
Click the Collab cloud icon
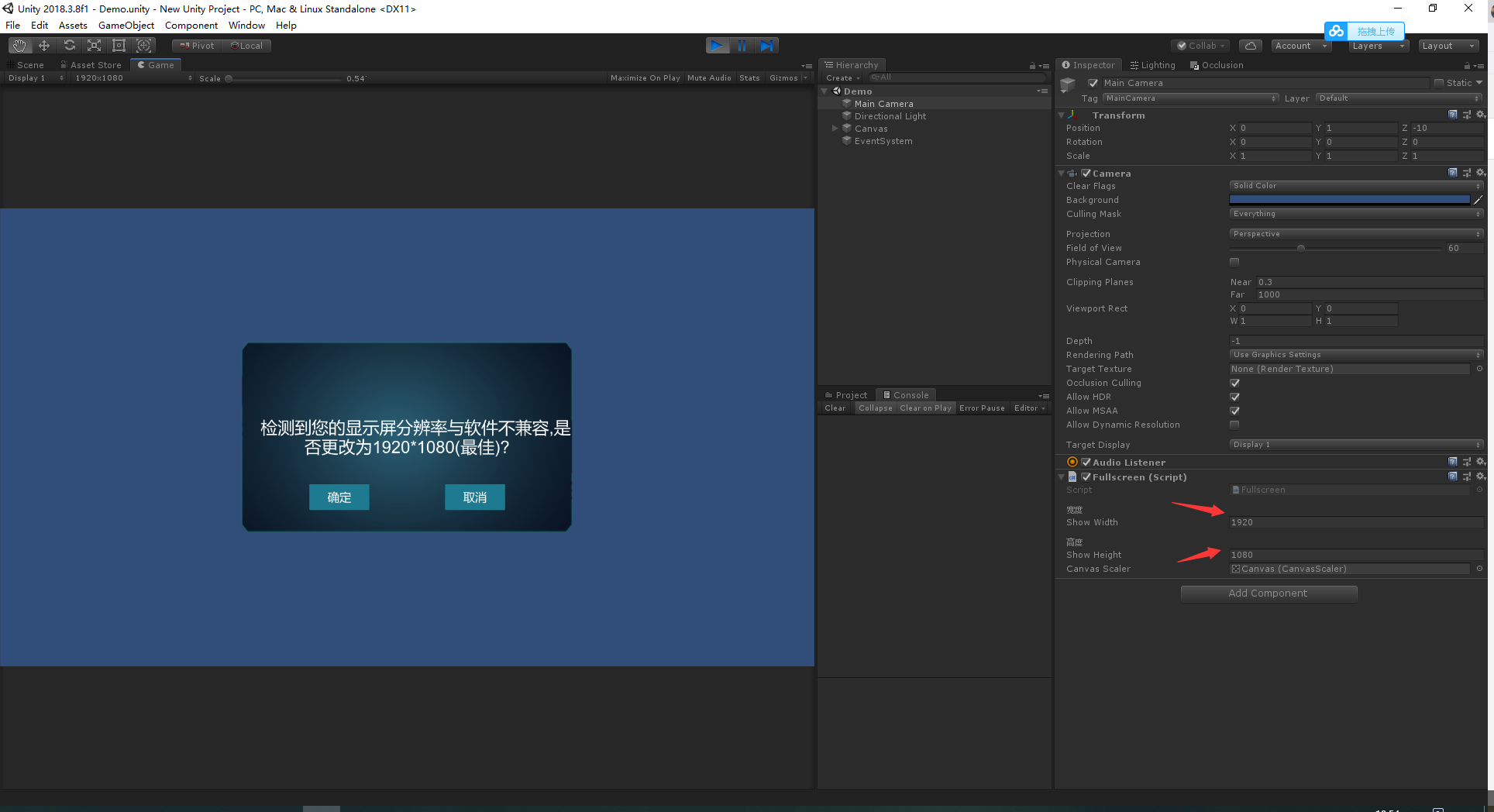1251,46
